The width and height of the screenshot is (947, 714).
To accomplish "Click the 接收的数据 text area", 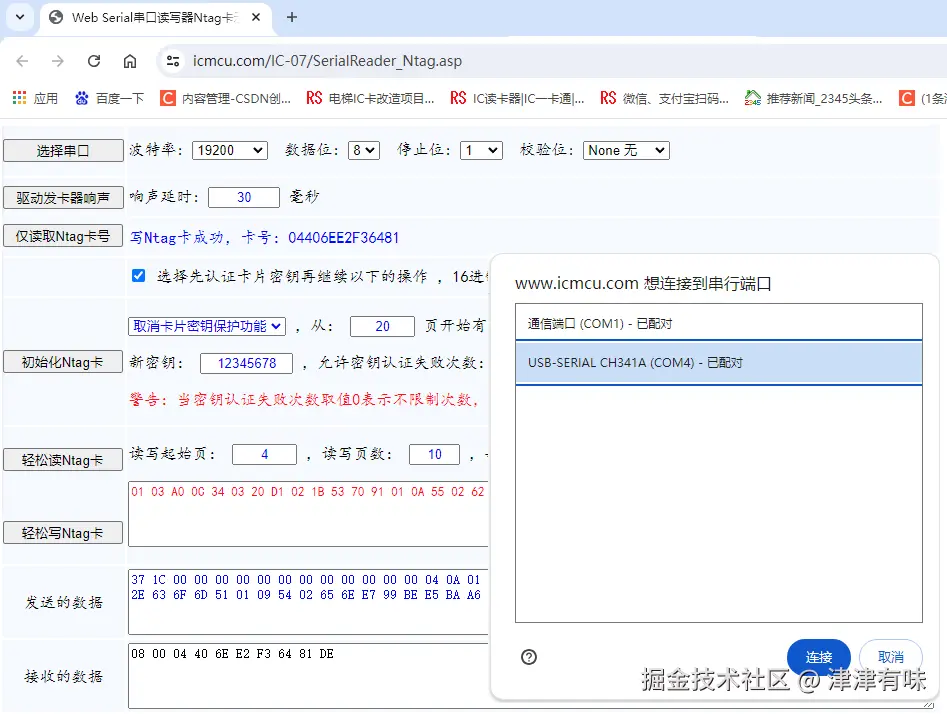I will (x=308, y=675).
